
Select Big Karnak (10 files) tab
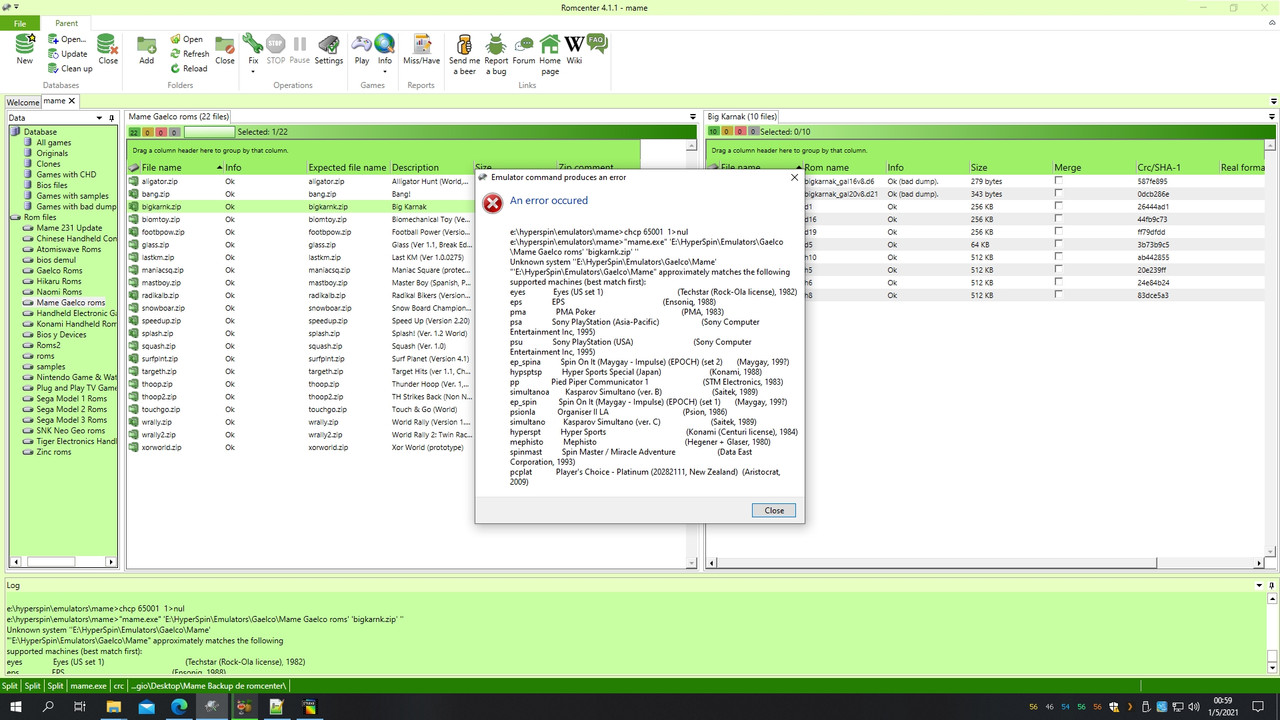742,117
